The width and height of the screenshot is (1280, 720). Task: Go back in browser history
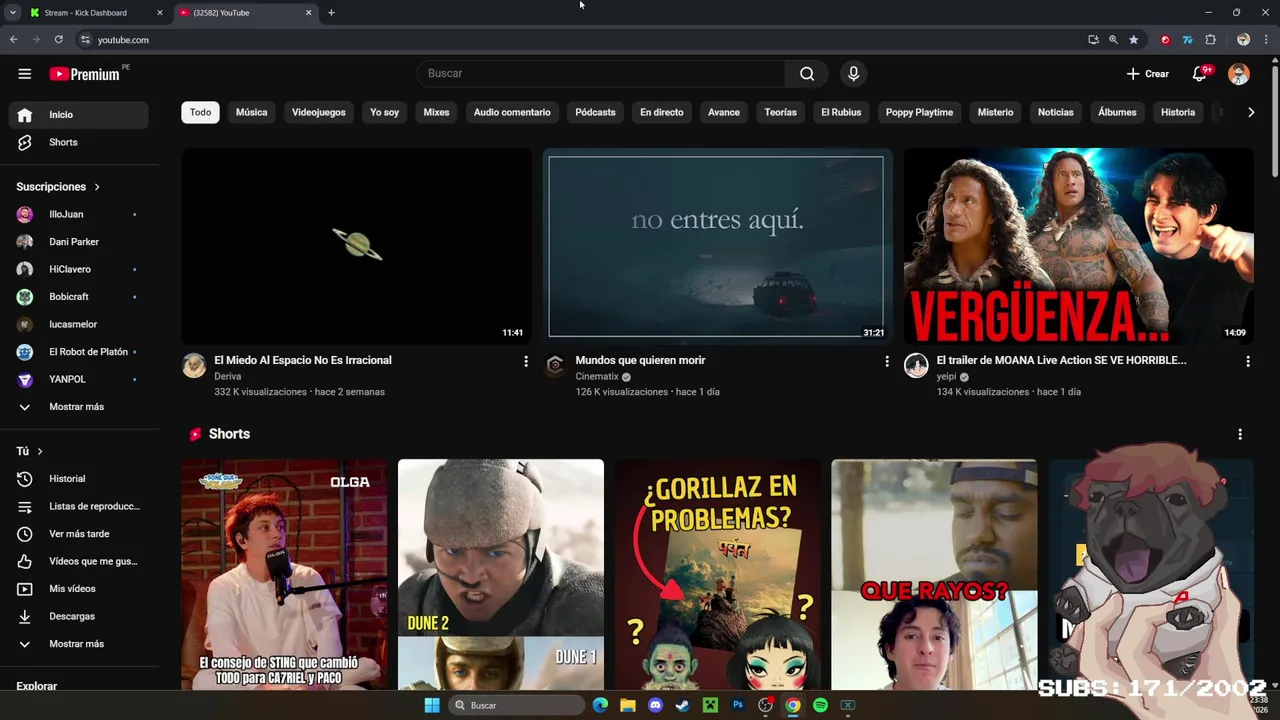(x=14, y=40)
